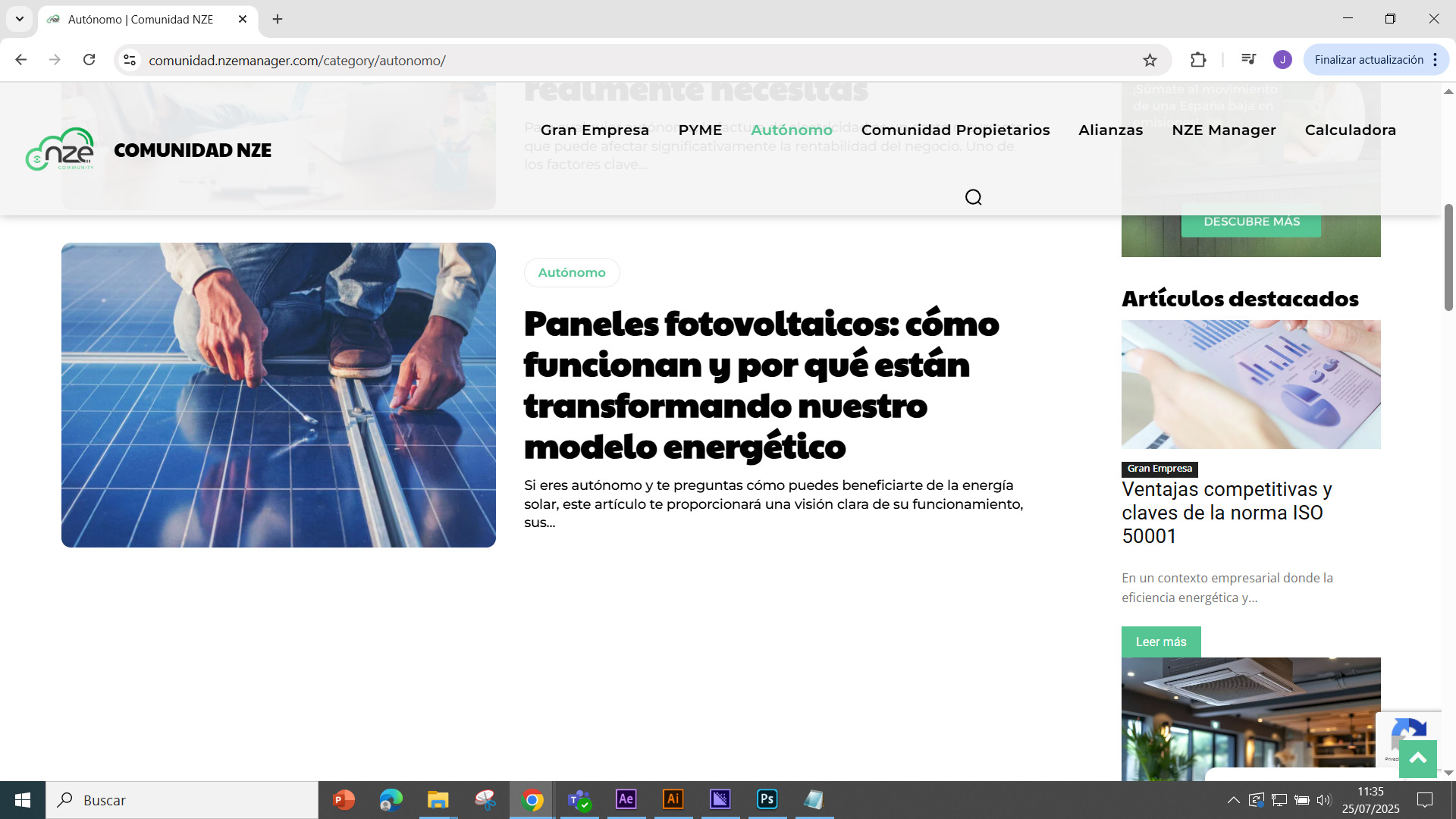Click the DESCUBRE MÁS button
This screenshot has height=819, width=1456.
pos(1251,221)
